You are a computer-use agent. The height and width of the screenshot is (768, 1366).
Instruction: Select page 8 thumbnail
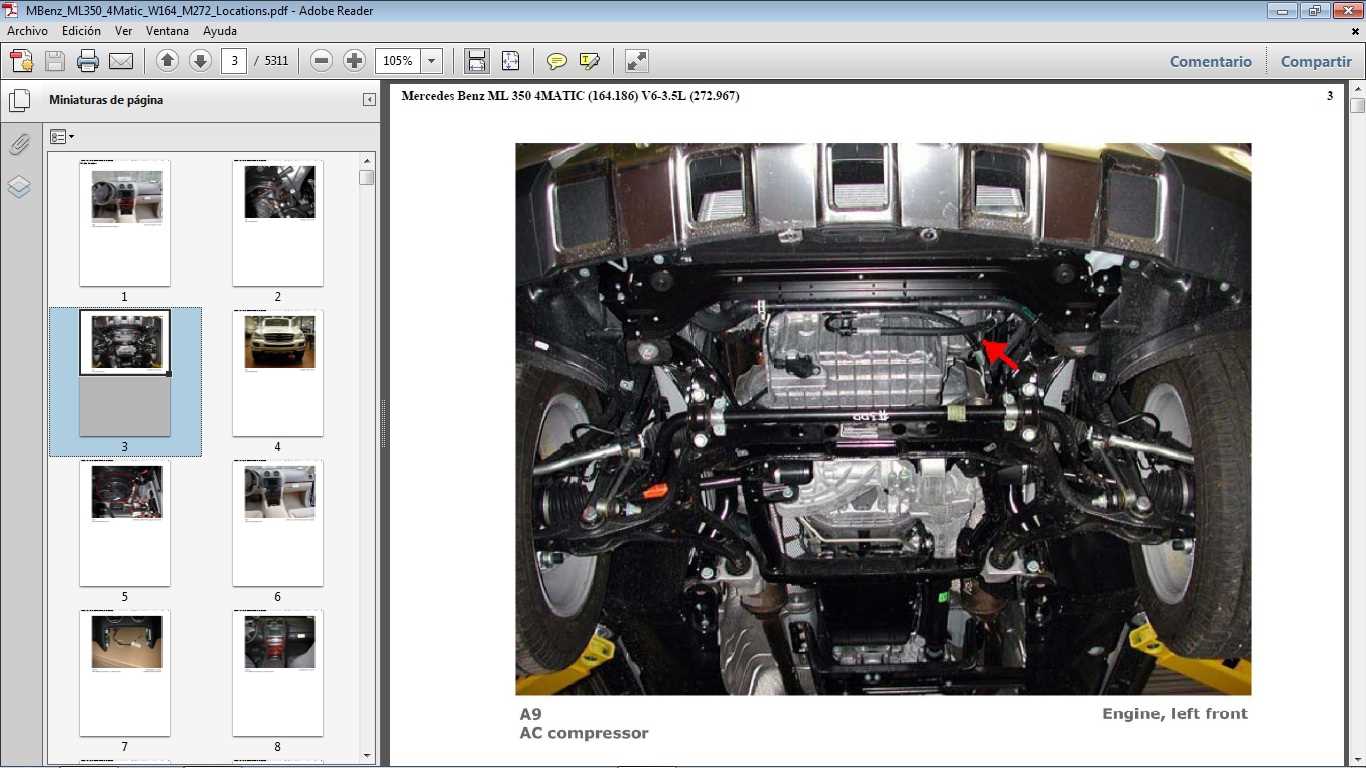[x=278, y=673]
